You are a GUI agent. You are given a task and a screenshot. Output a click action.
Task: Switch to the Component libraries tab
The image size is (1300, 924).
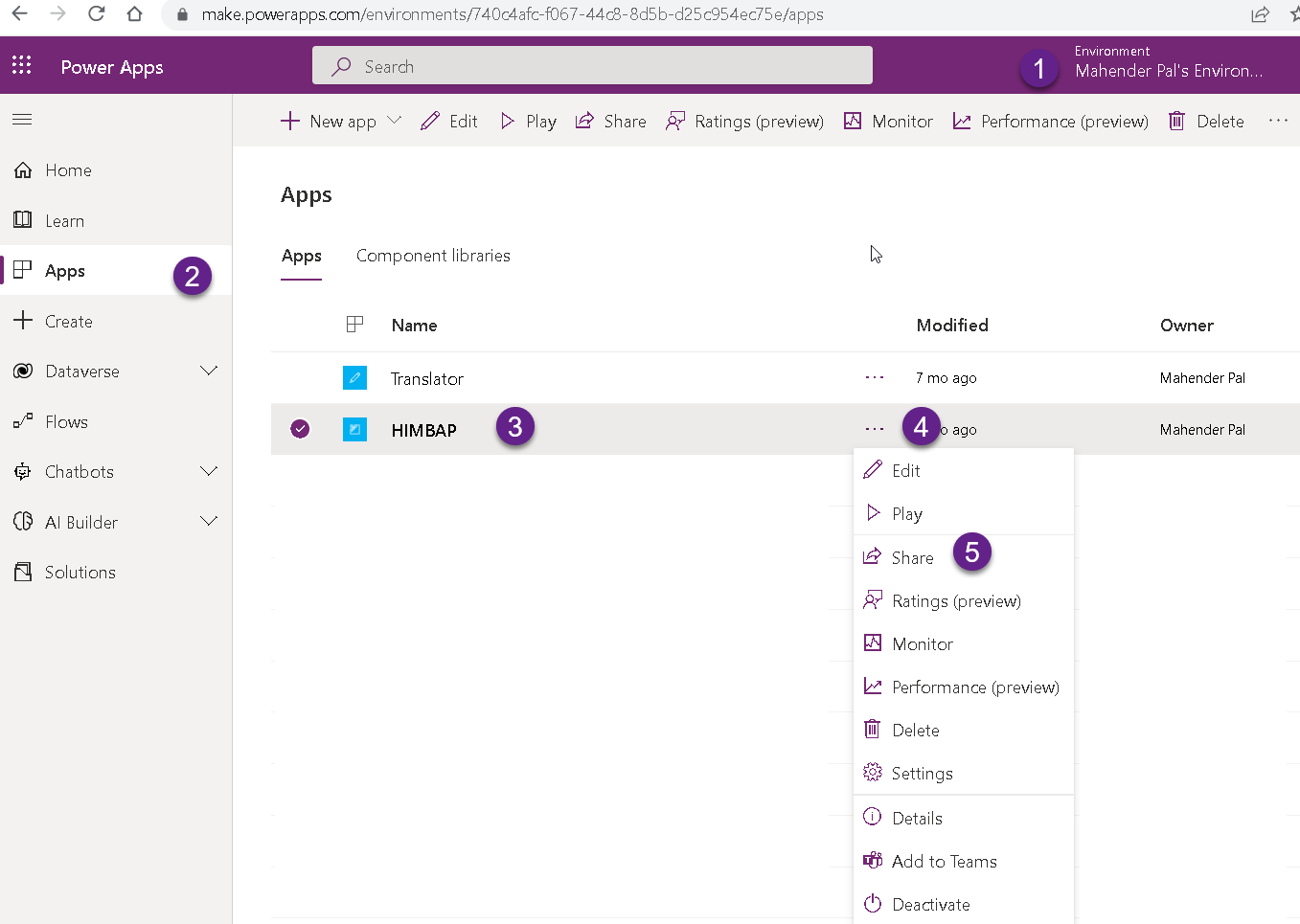click(x=433, y=256)
